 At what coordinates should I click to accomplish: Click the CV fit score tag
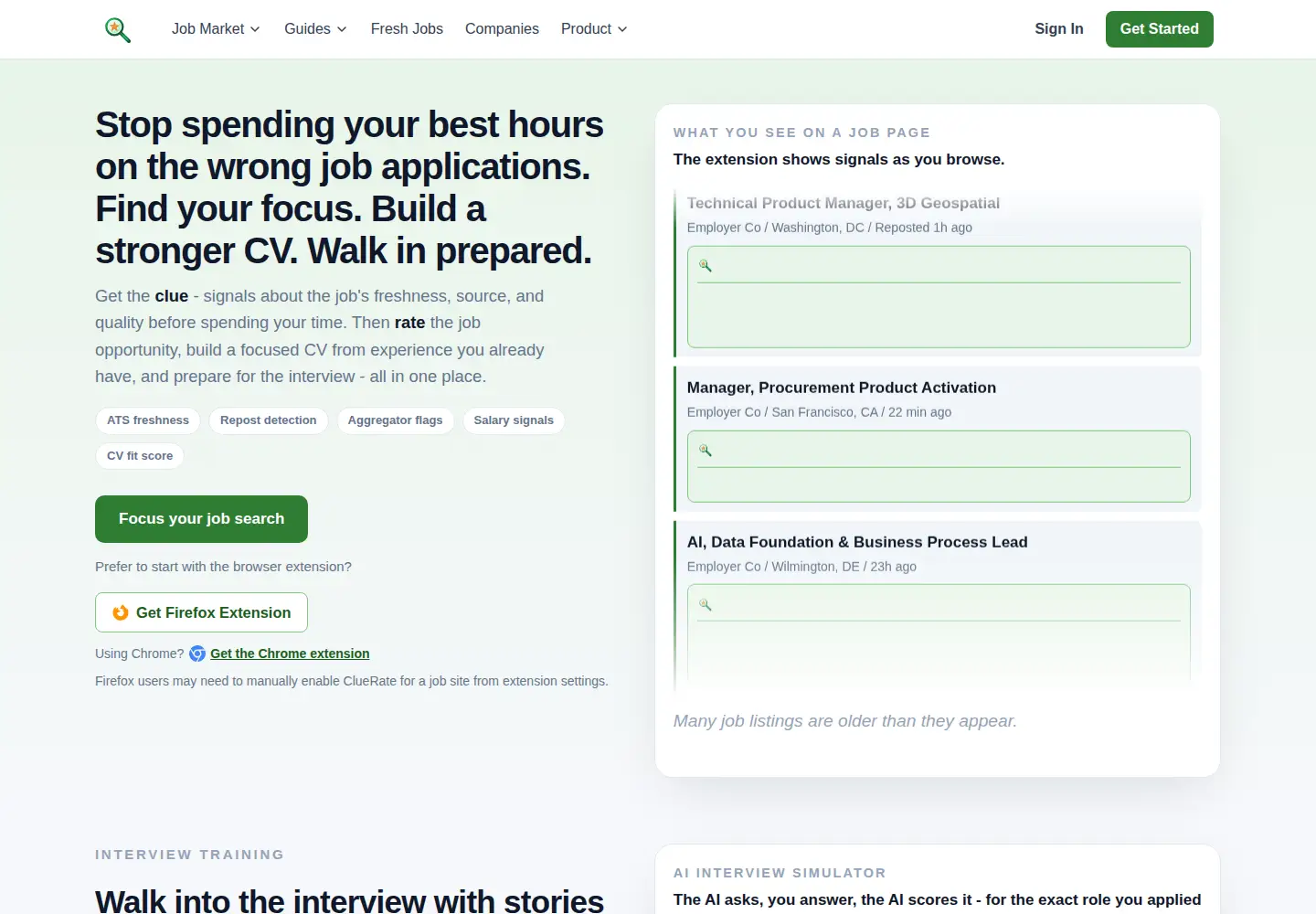click(x=140, y=456)
